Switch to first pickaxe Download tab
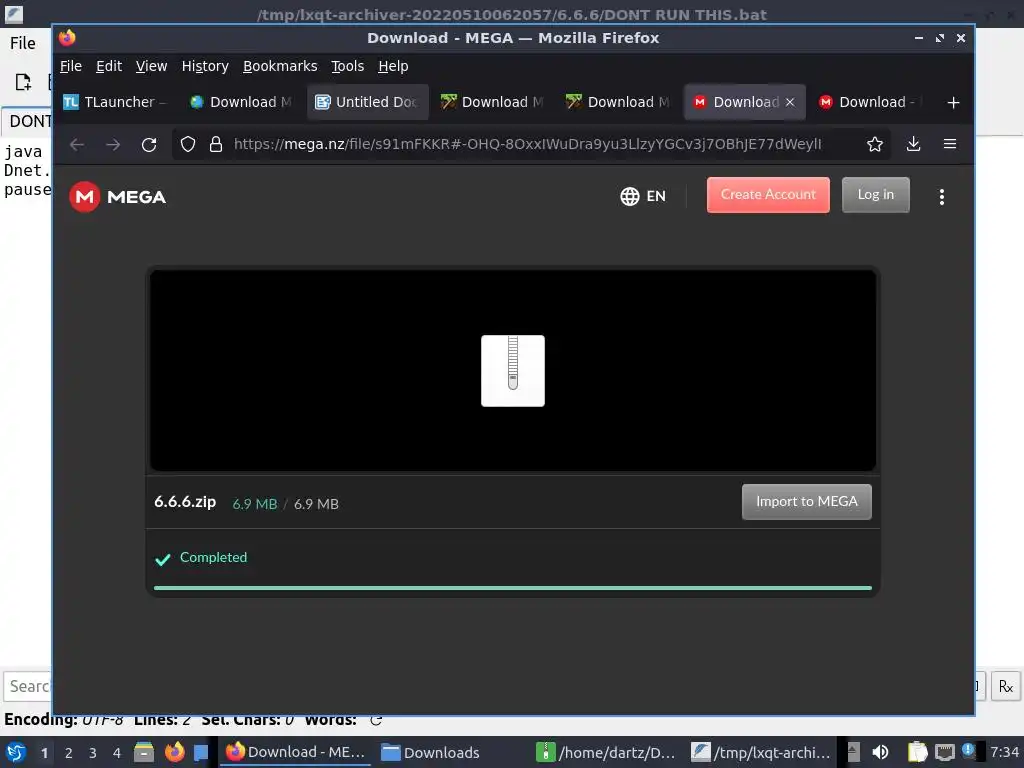The height and width of the screenshot is (768, 1024). click(x=493, y=103)
